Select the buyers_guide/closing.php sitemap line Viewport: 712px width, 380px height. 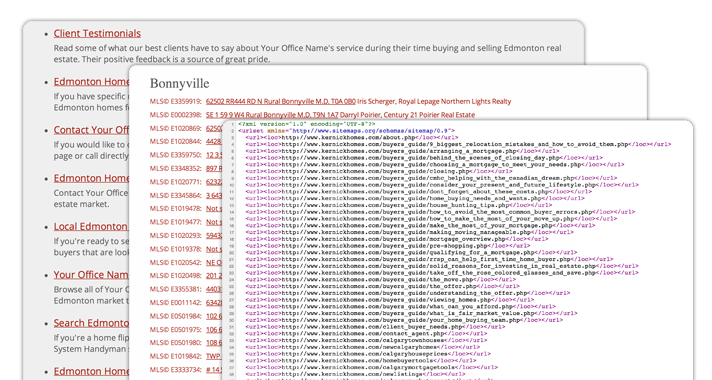(379, 171)
